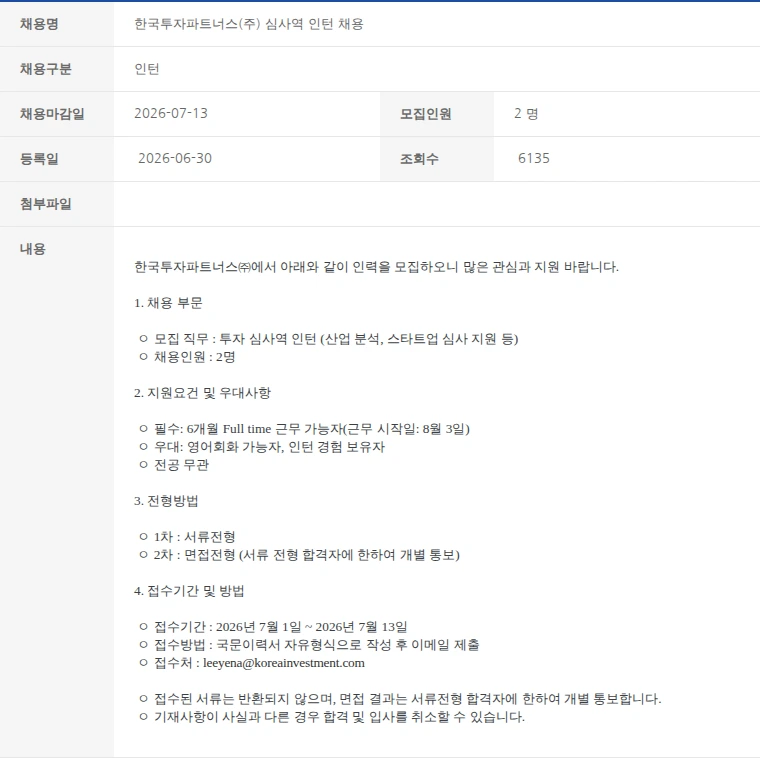
Task: Click the line '2차 : 면접전형'
Action: (306, 555)
